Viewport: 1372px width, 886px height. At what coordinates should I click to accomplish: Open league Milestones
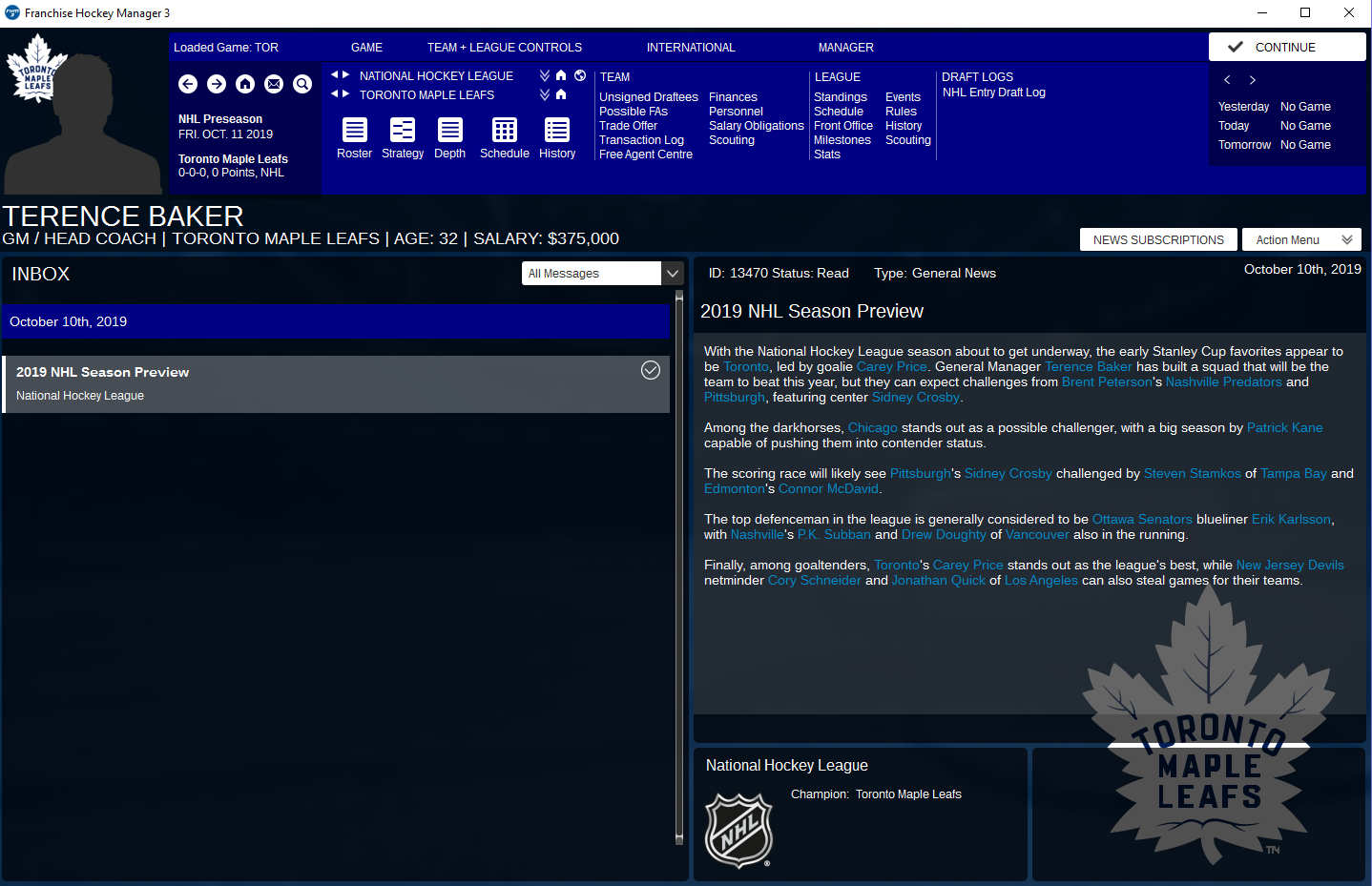click(x=842, y=140)
